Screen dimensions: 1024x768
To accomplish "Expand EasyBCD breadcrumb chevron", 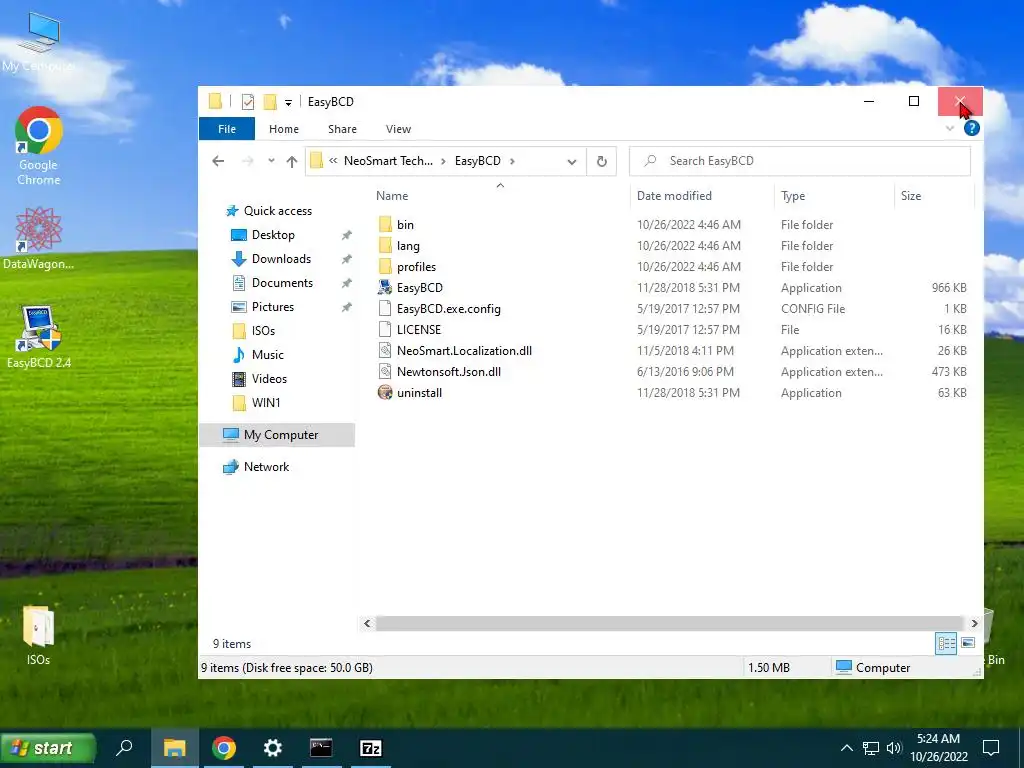I will (x=512, y=161).
